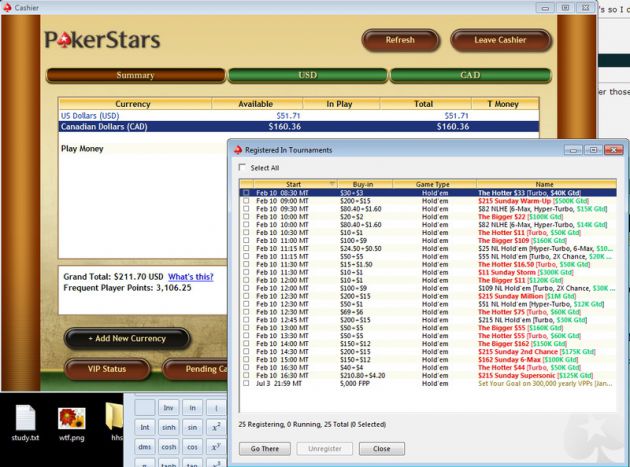Click the Go There button
Screen dimensions: 630x467
pos(264,449)
